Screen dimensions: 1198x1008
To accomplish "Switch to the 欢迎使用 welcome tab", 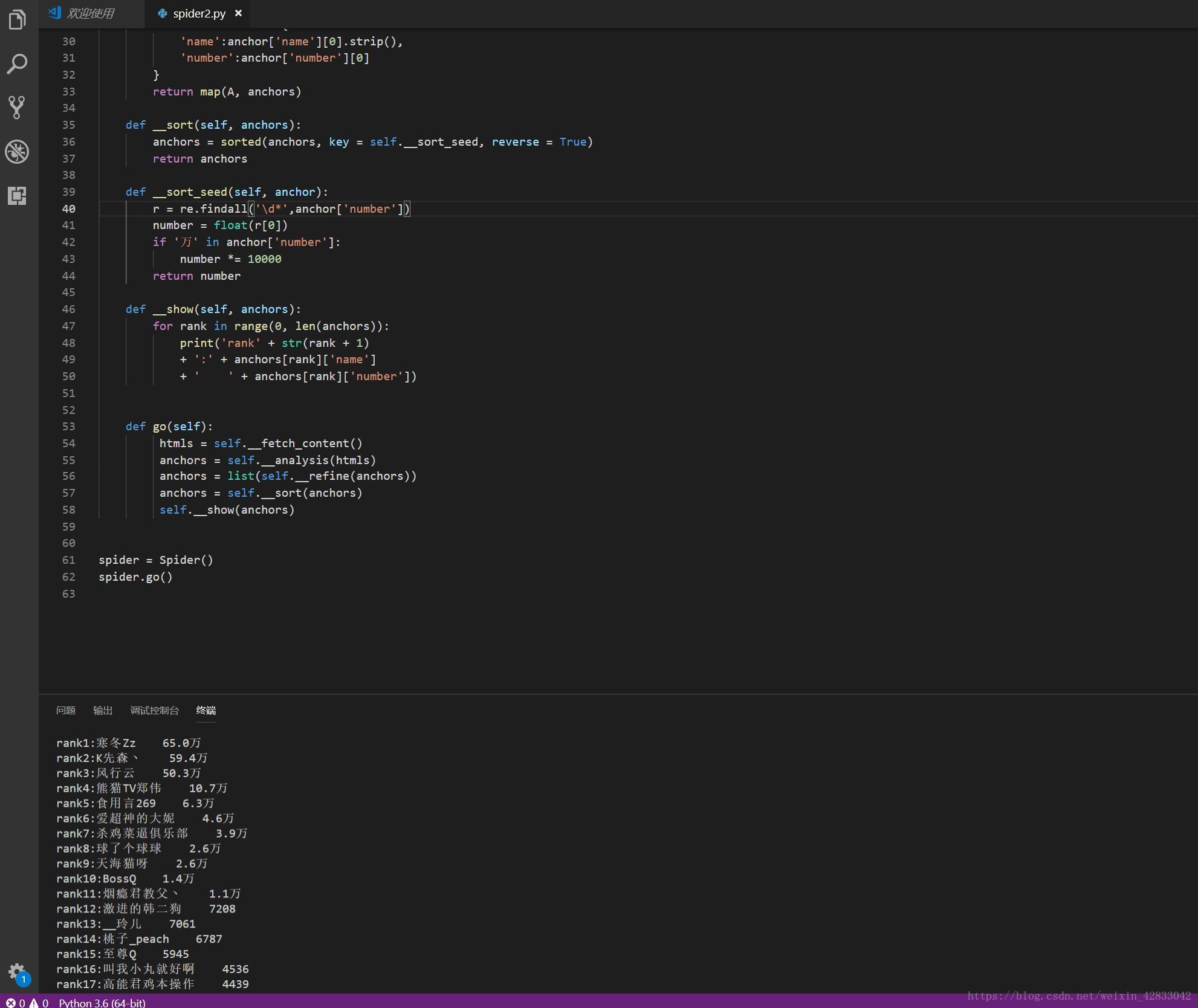I will pyautogui.click(x=90, y=13).
